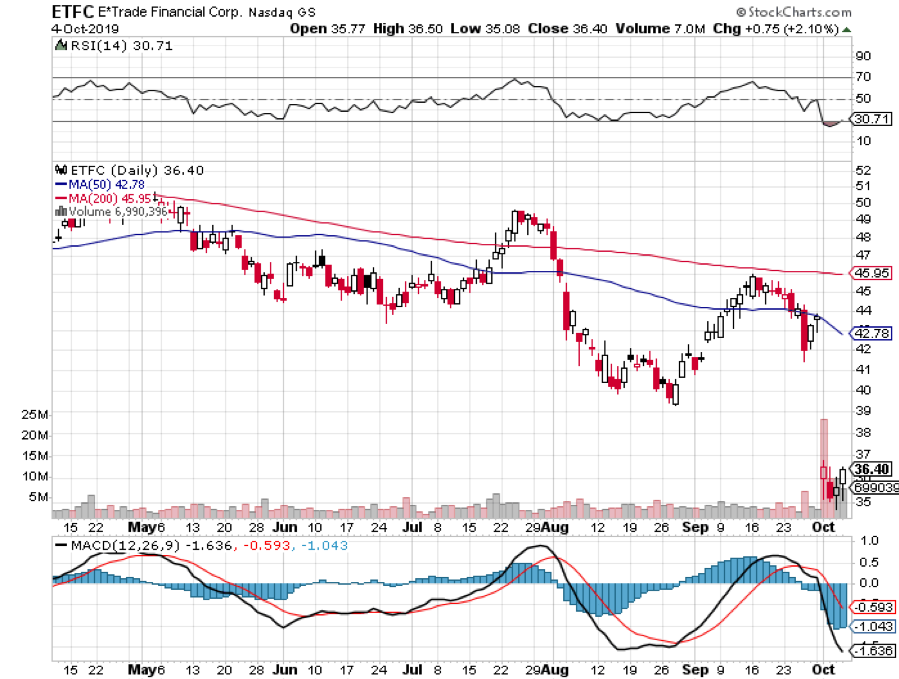Click the MA(50) 42.78 legend entry
This screenshot has height=679, width=899.
(107, 185)
